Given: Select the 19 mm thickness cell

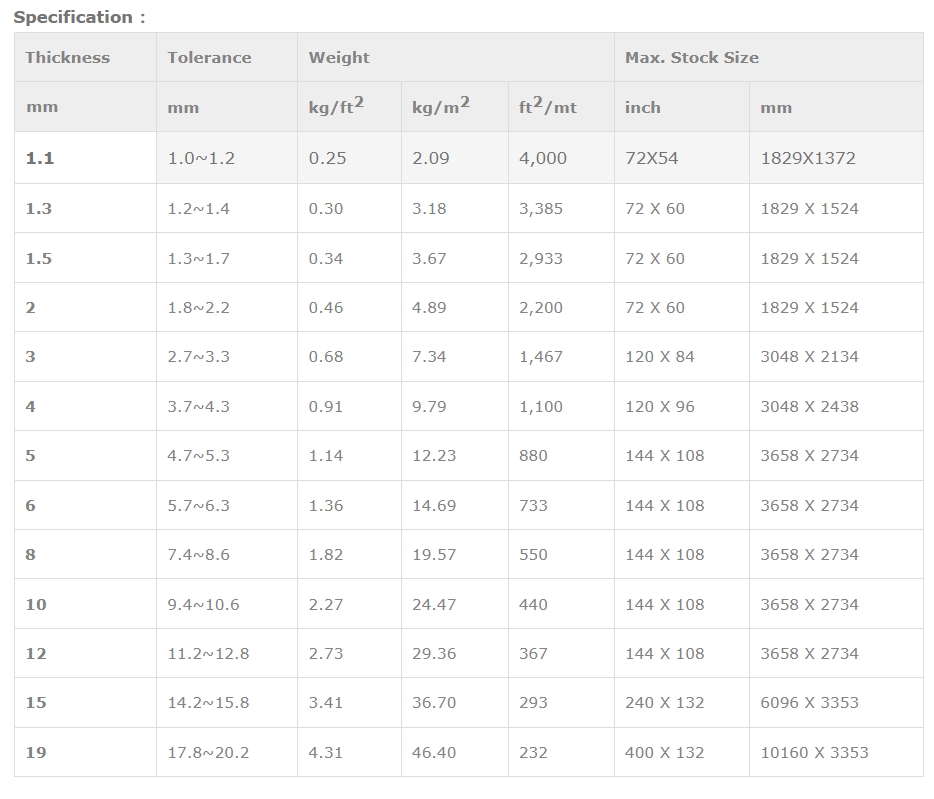Looking at the screenshot, I should (x=85, y=752).
